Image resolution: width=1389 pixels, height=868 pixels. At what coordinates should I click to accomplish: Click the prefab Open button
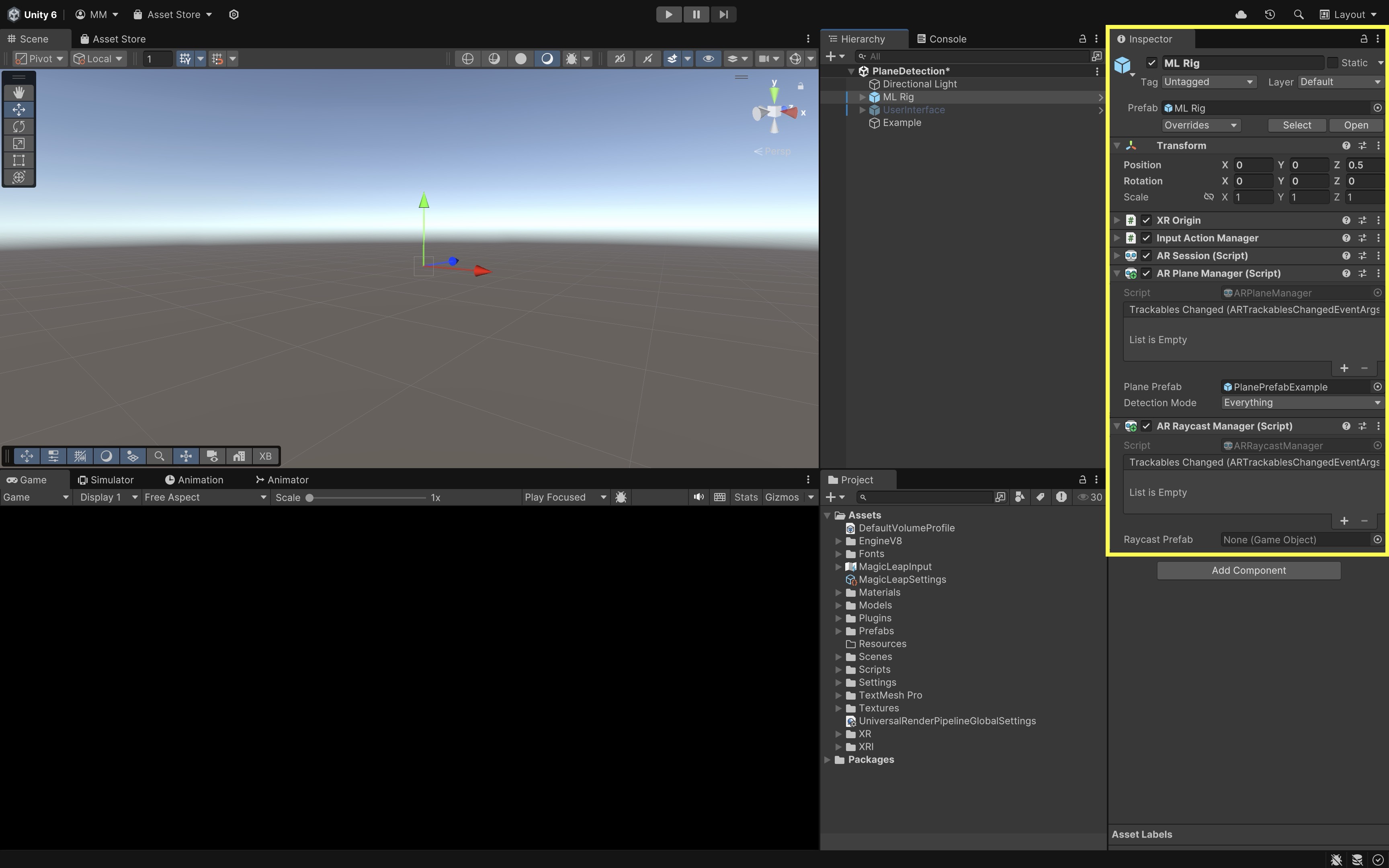(1356, 125)
